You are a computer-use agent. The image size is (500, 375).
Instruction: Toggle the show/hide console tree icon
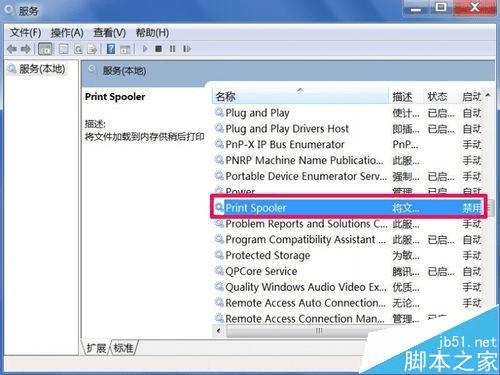click(x=45, y=49)
